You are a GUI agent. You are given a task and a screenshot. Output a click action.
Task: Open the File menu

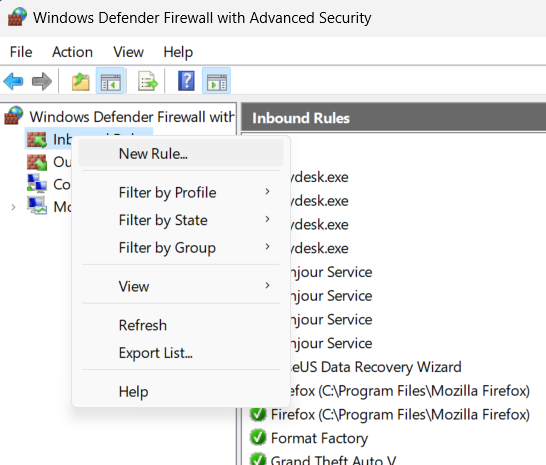(x=21, y=52)
